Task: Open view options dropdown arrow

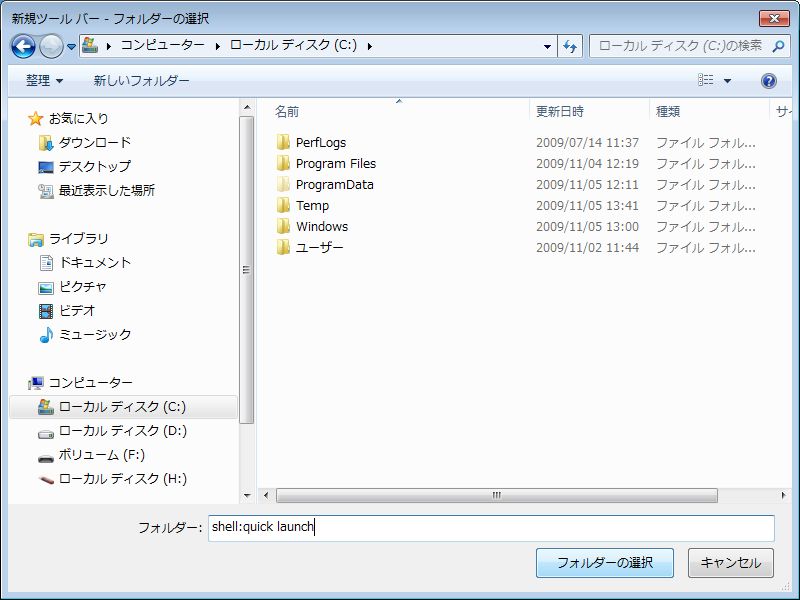Action: pyautogui.click(x=727, y=81)
